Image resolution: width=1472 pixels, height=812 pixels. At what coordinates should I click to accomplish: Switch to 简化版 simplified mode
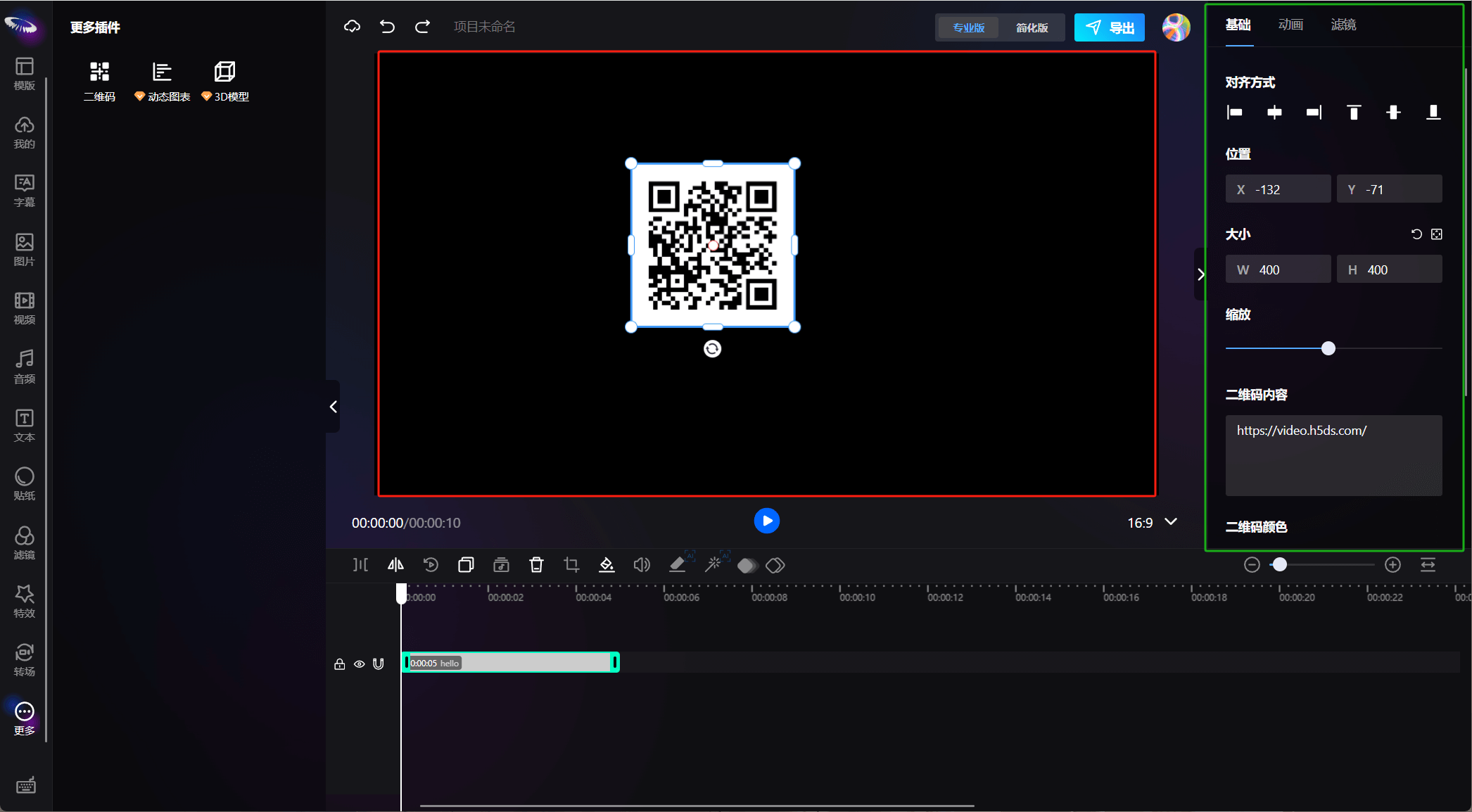click(1032, 27)
